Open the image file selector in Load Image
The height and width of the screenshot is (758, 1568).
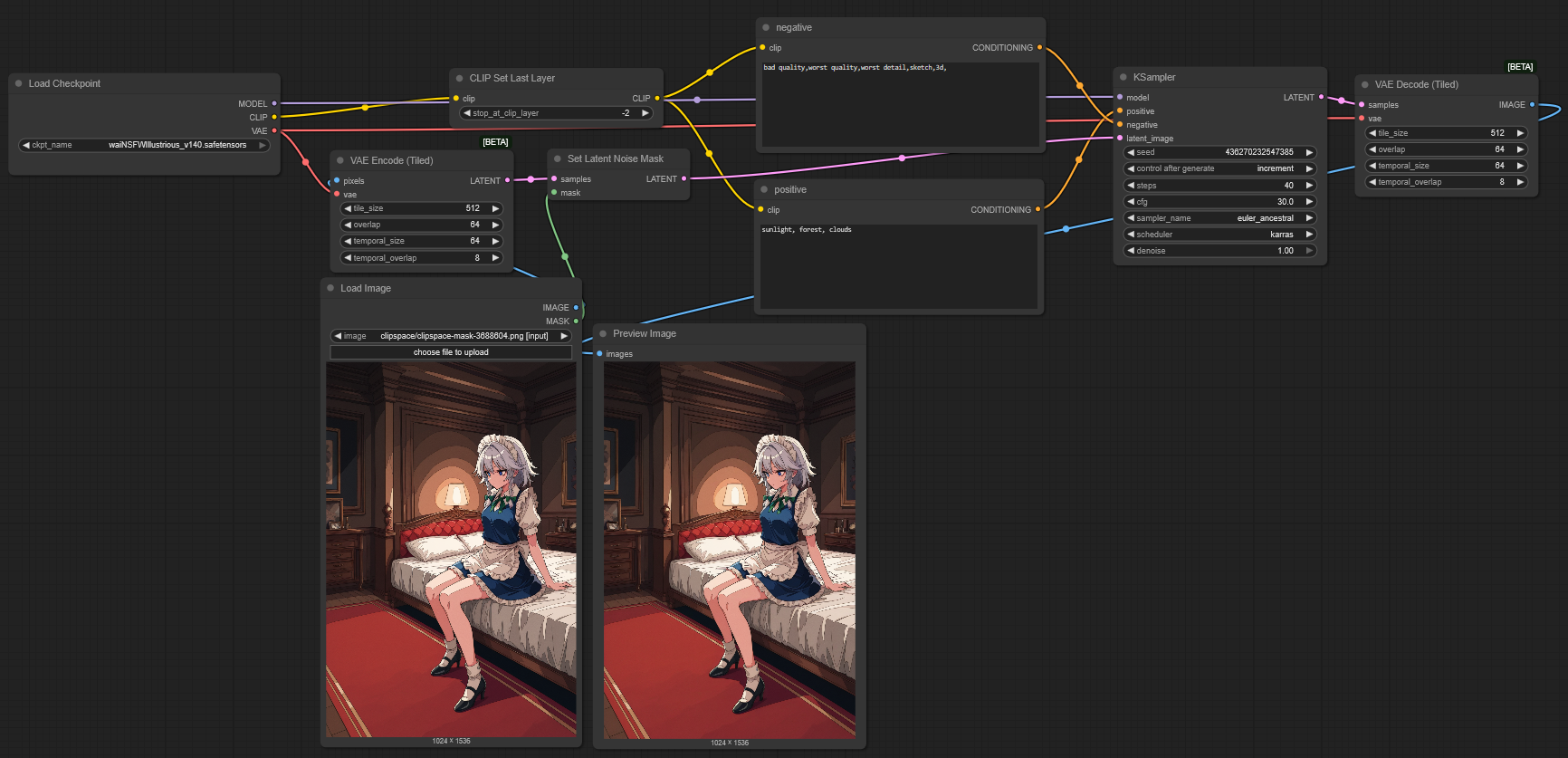451,336
